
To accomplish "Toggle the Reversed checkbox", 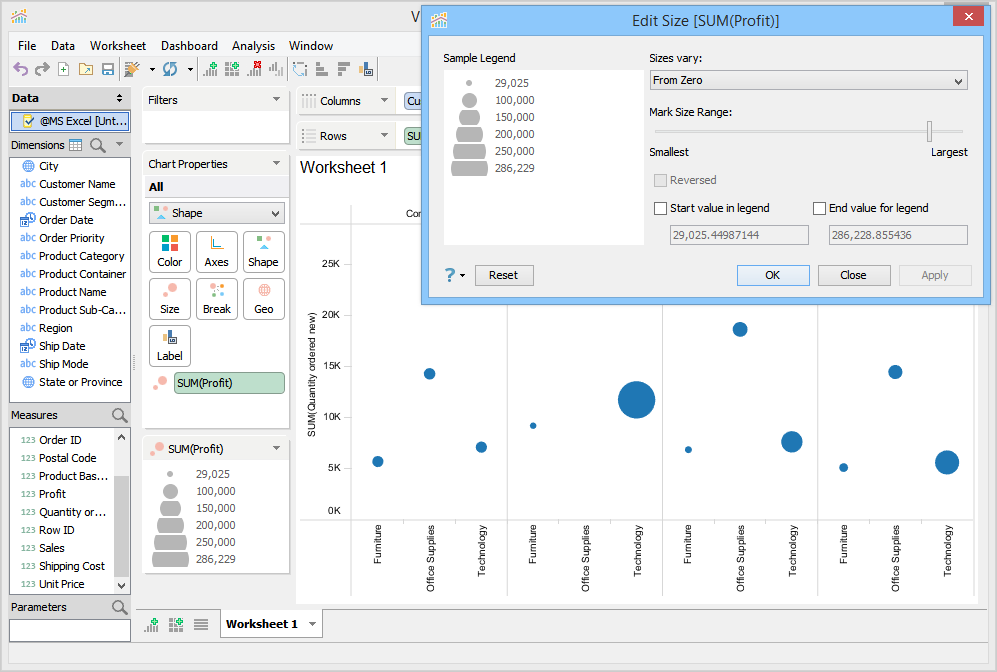I will [x=660, y=180].
